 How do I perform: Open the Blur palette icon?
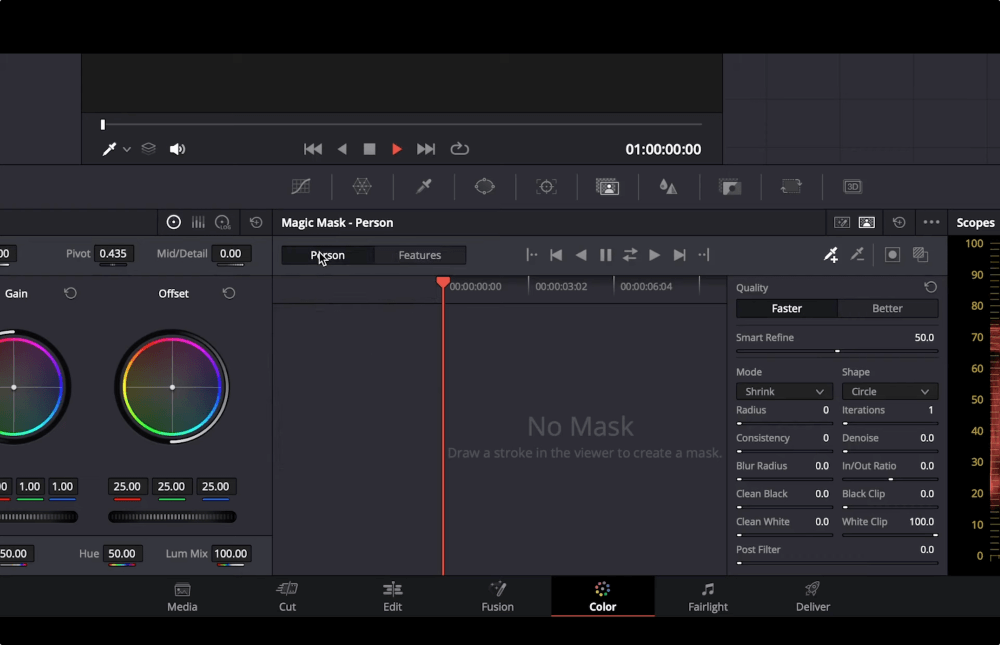point(668,186)
